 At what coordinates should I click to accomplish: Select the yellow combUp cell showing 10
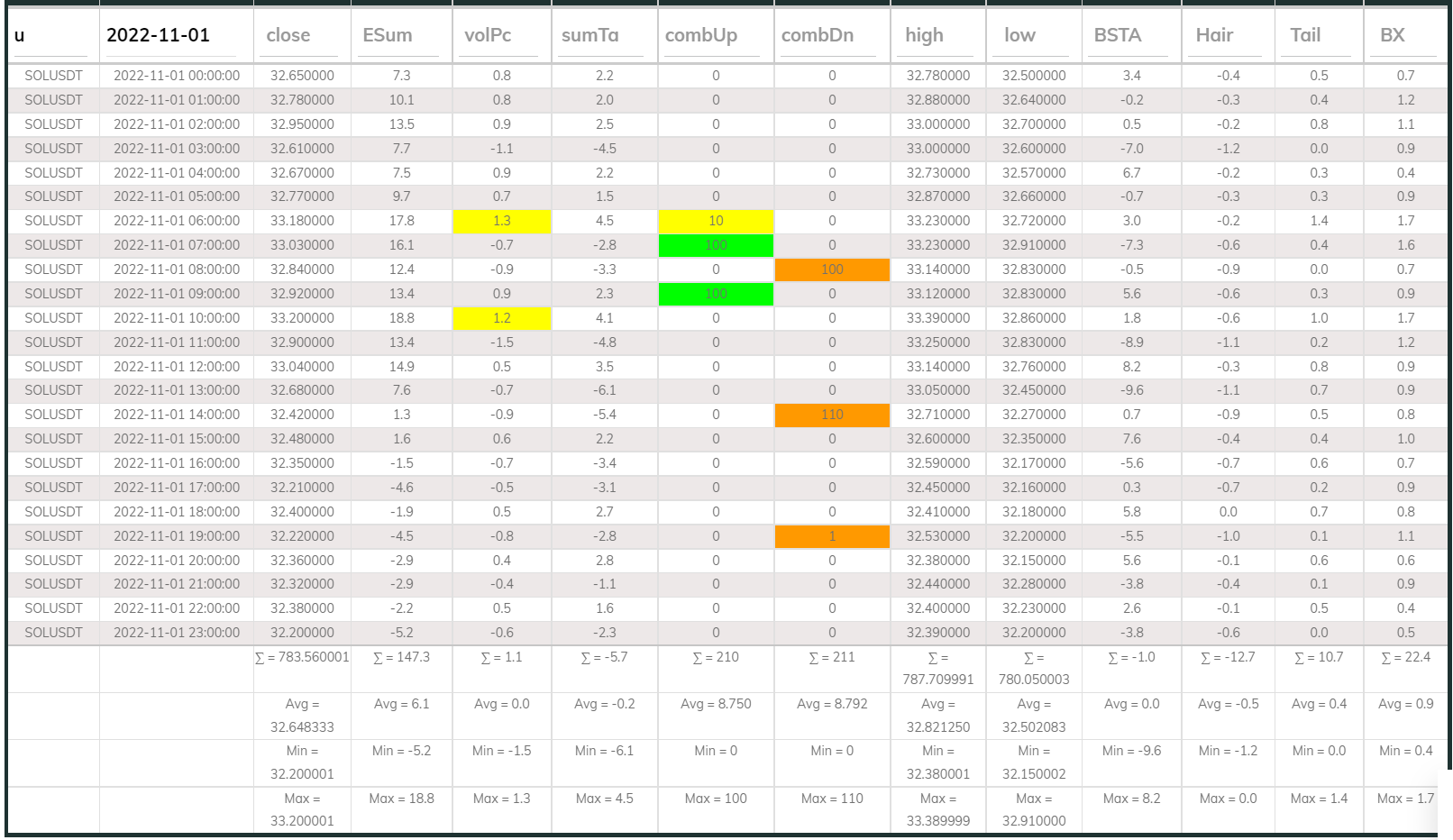point(715,220)
